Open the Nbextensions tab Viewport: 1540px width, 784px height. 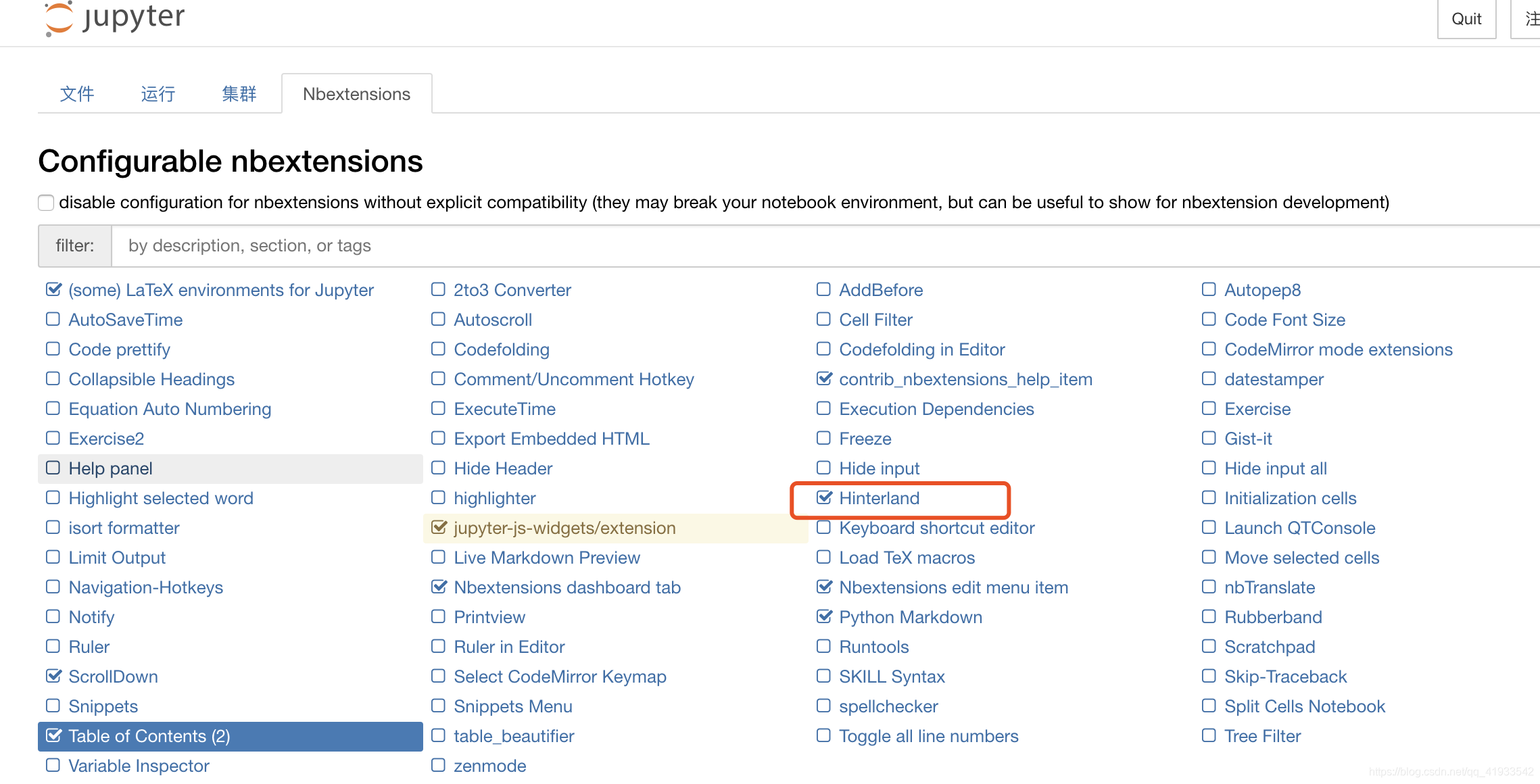point(356,94)
